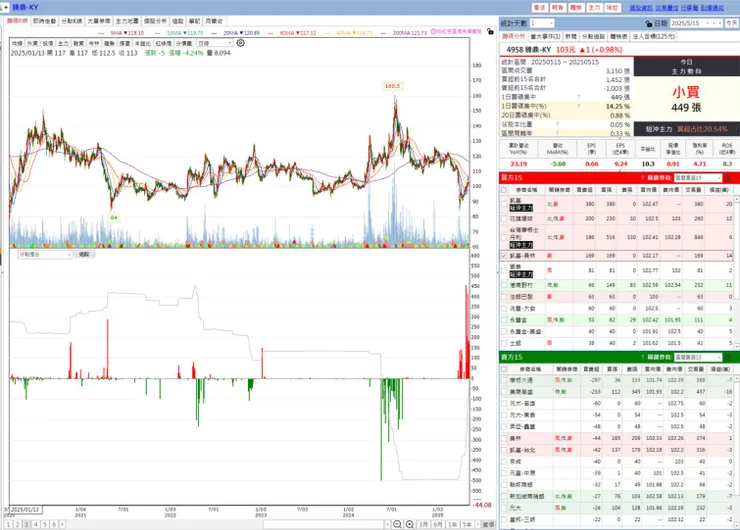Go to page 1 in bottom pager
The image size is (740, 530).
coord(8,524)
